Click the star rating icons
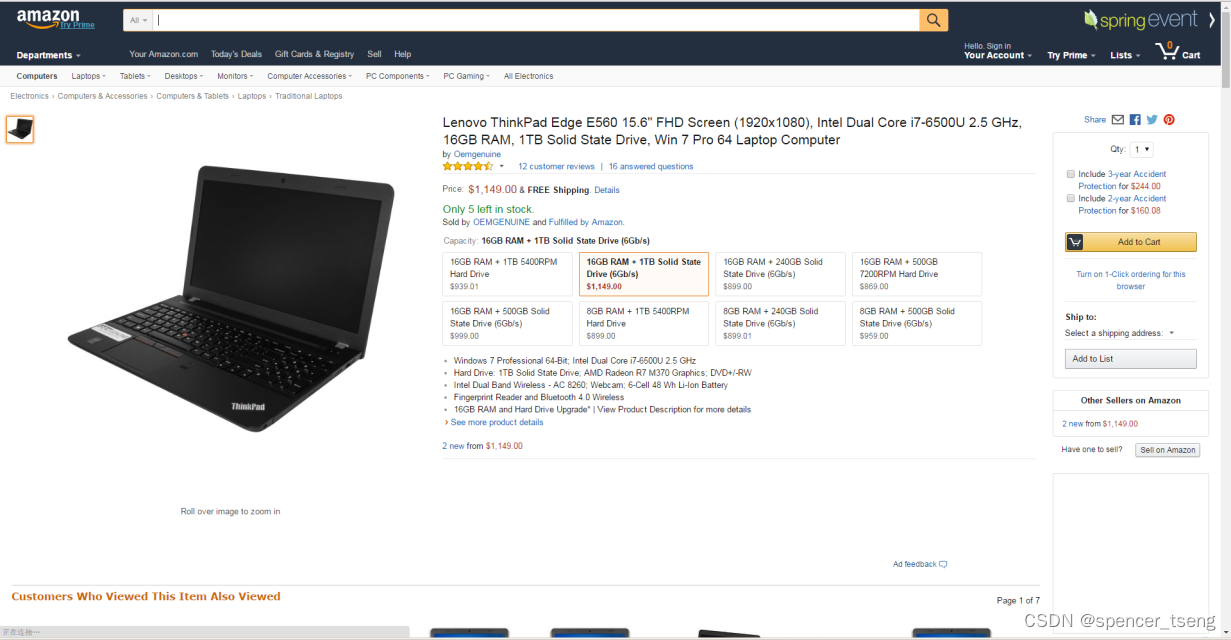 point(468,166)
